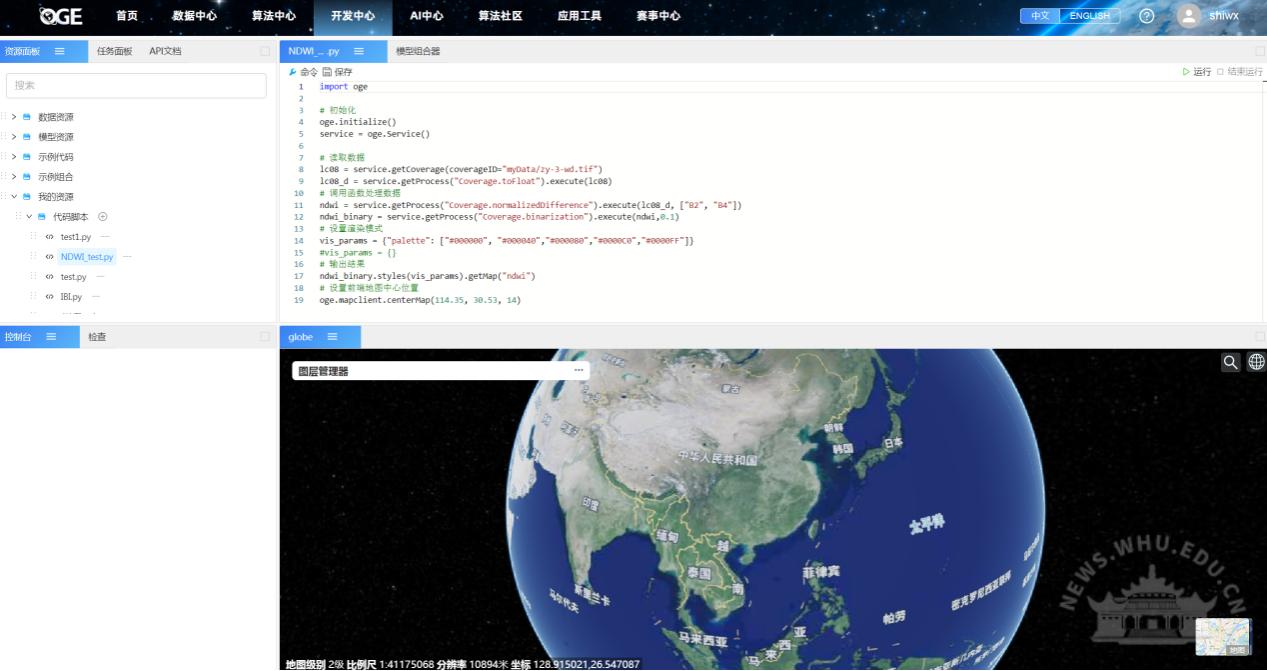Image resolution: width=1267 pixels, height=671 pixels.
Task: Click the code icon of test1.py
Action: [49, 237]
